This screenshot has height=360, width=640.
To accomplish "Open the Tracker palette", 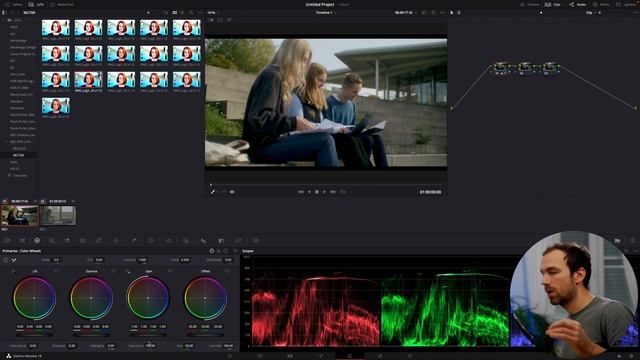I will coord(169,241).
